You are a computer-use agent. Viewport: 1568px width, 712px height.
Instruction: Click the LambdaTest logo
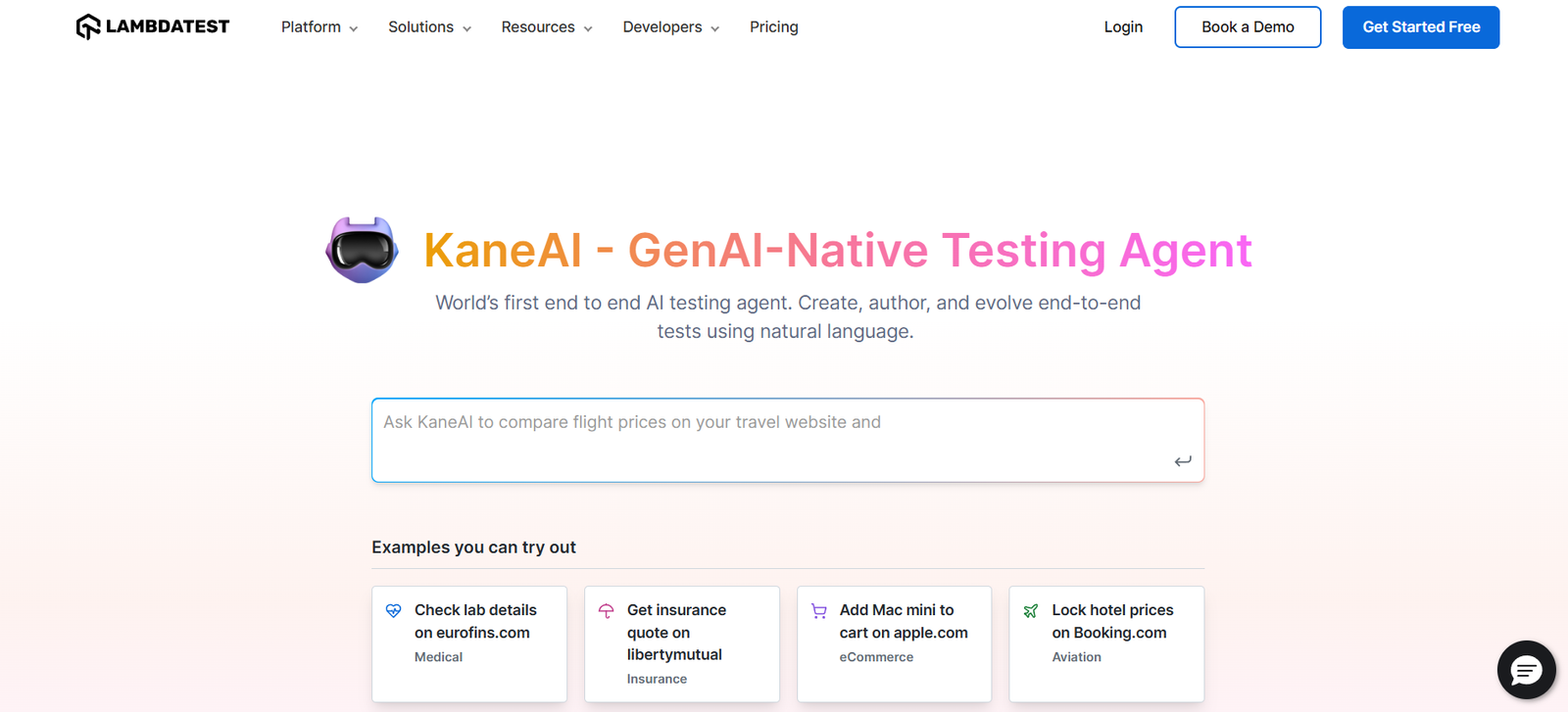[x=153, y=26]
